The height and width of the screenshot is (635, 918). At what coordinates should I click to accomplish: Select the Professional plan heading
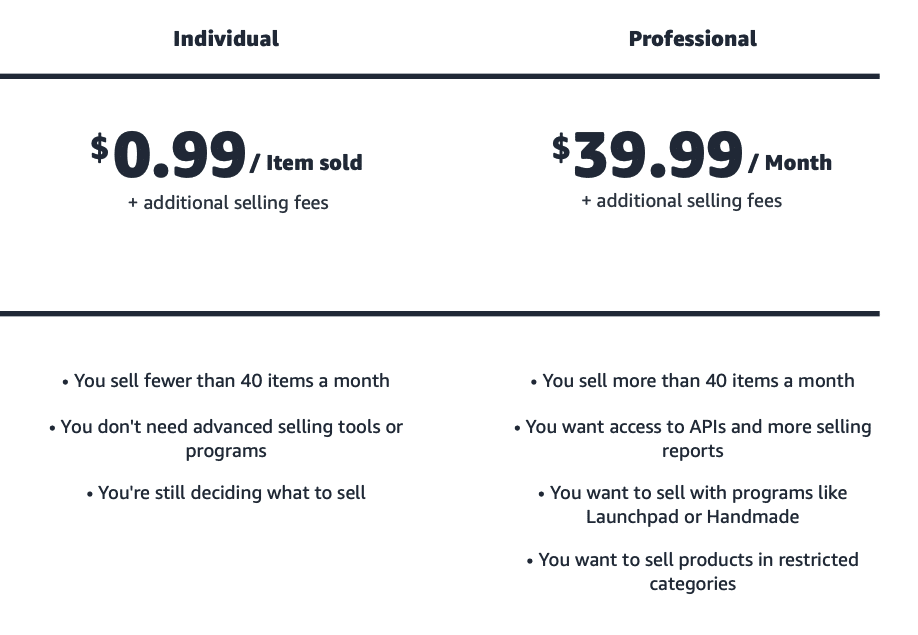(x=692, y=39)
